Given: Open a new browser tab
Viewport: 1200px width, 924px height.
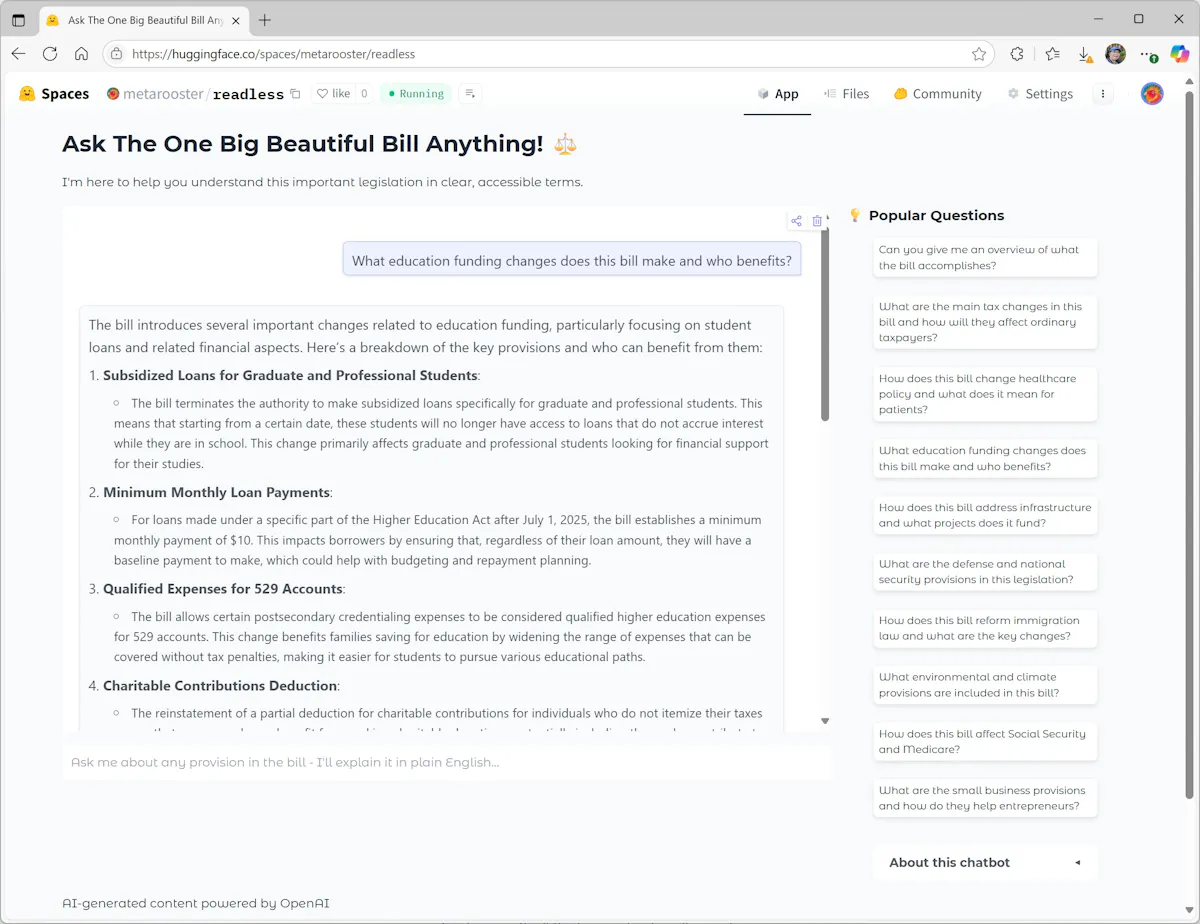Looking at the screenshot, I should tap(264, 20).
